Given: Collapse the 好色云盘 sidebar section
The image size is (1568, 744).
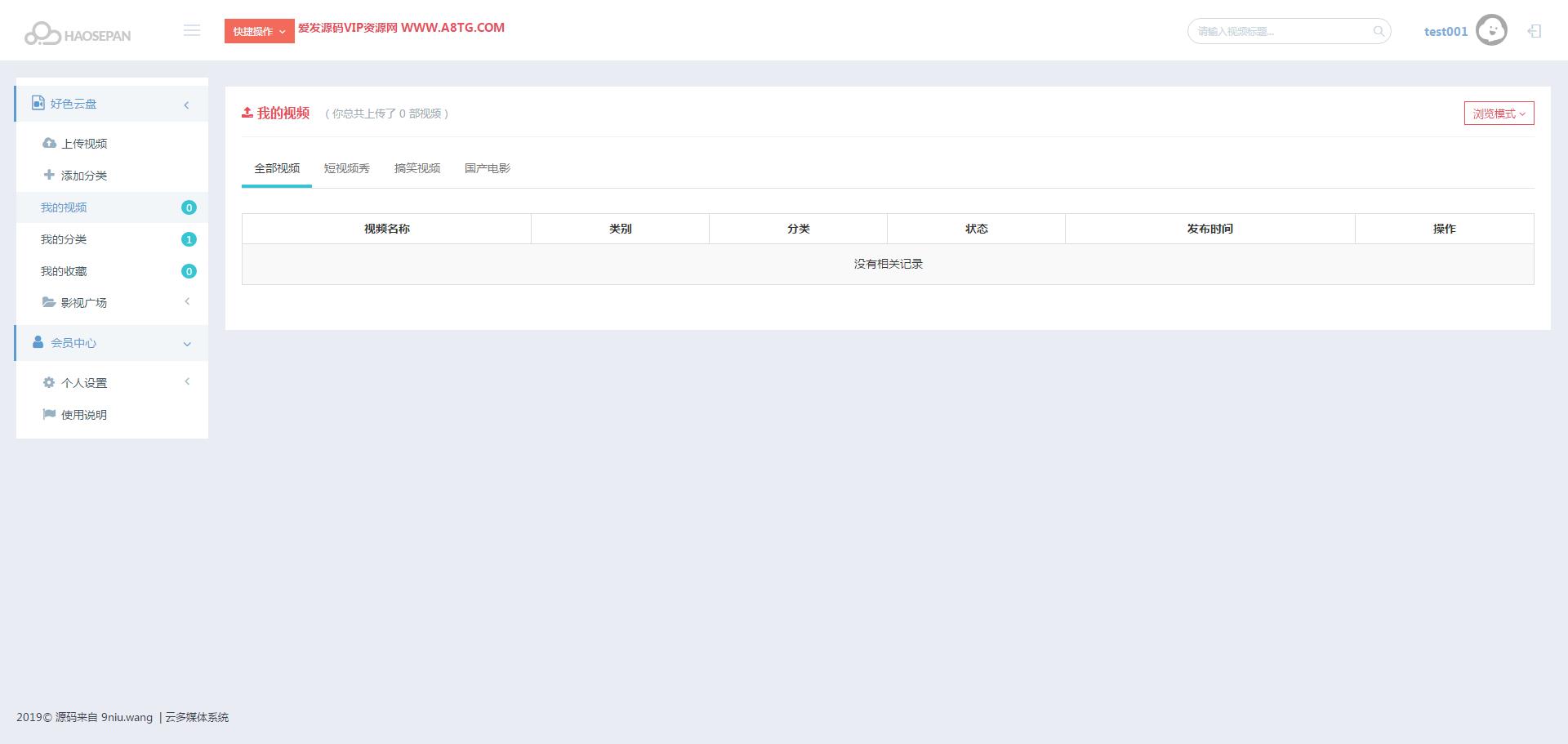Looking at the screenshot, I should (186, 105).
